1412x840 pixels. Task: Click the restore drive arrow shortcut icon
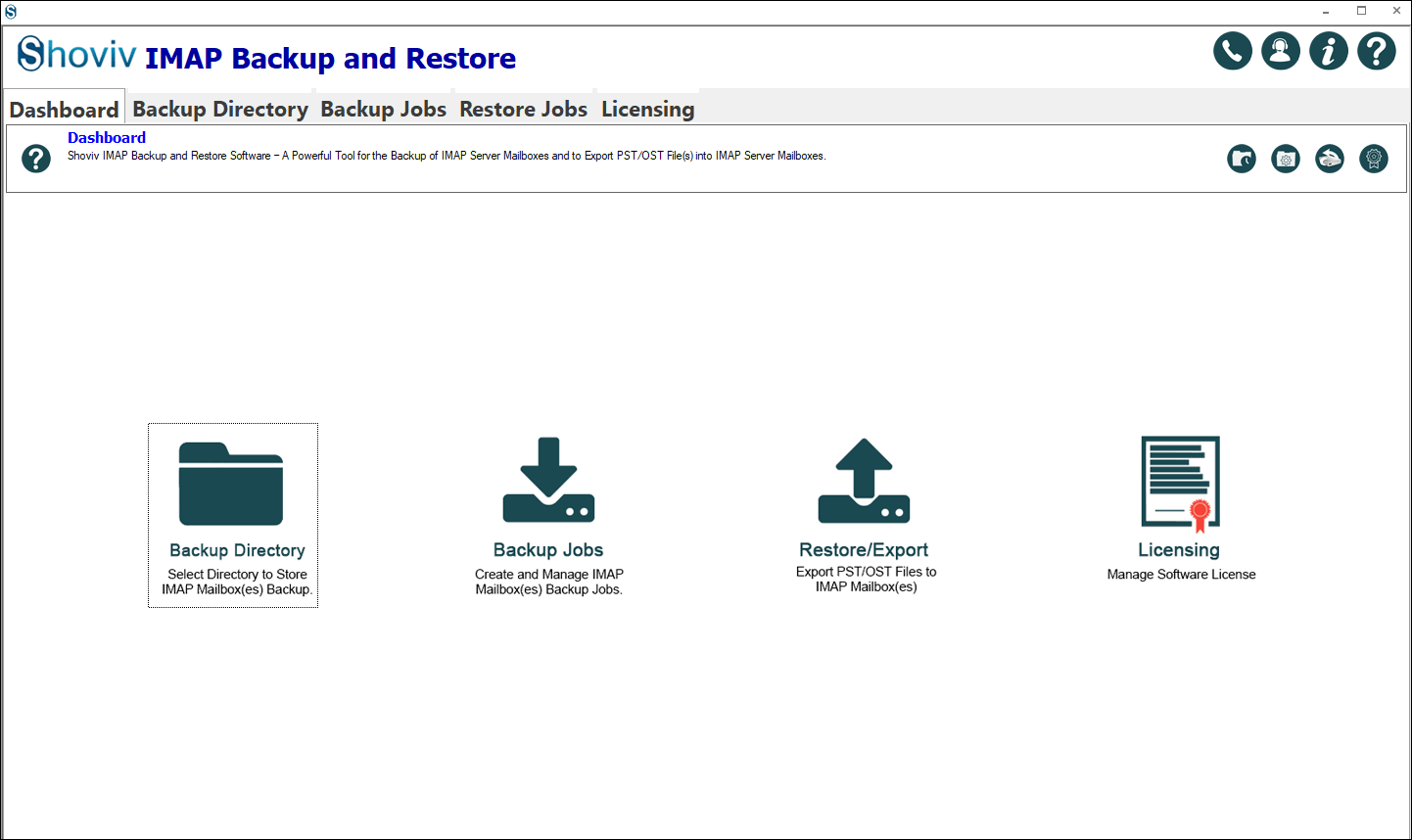[x=1330, y=159]
